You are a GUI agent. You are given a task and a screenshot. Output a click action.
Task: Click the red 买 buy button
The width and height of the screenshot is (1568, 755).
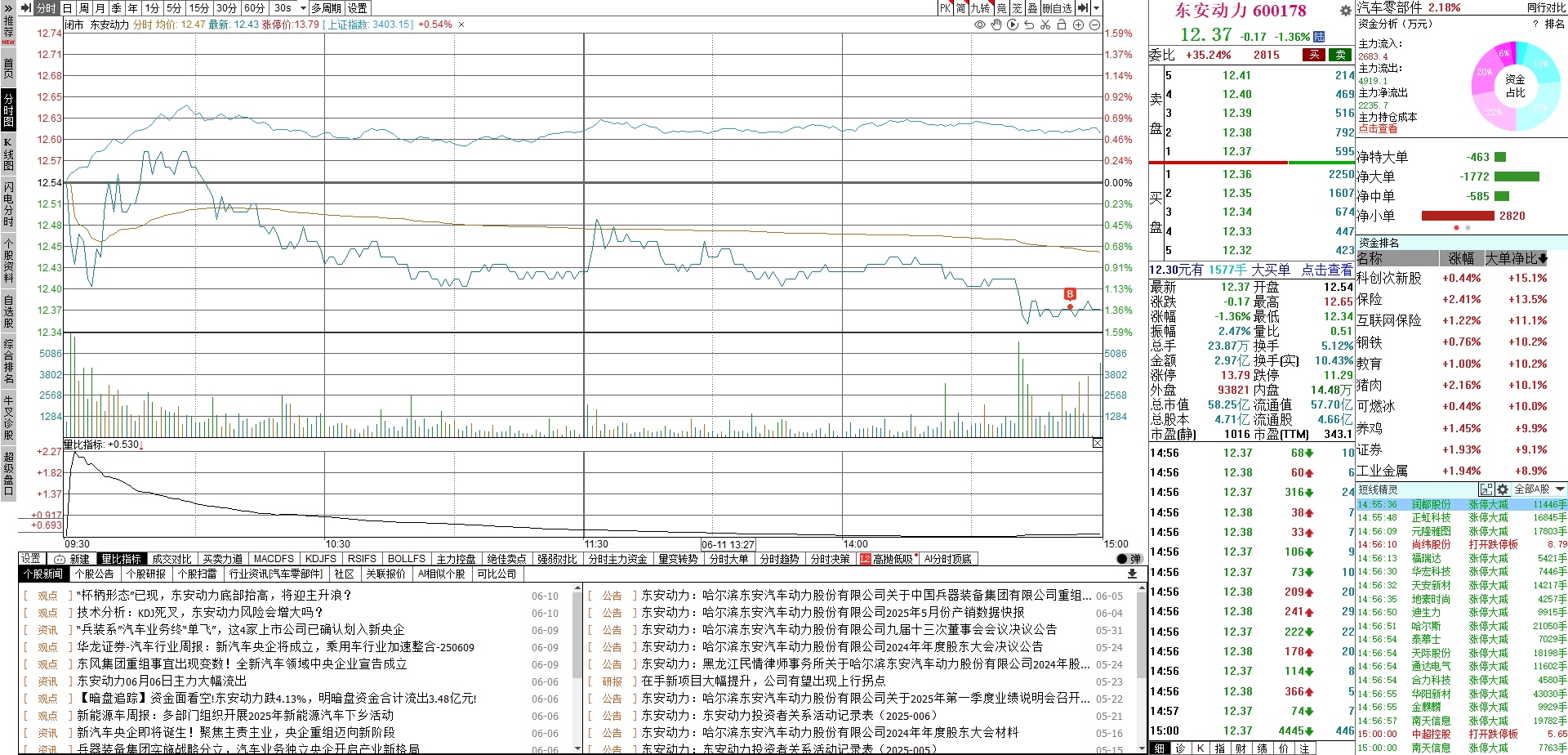pyautogui.click(x=1314, y=55)
